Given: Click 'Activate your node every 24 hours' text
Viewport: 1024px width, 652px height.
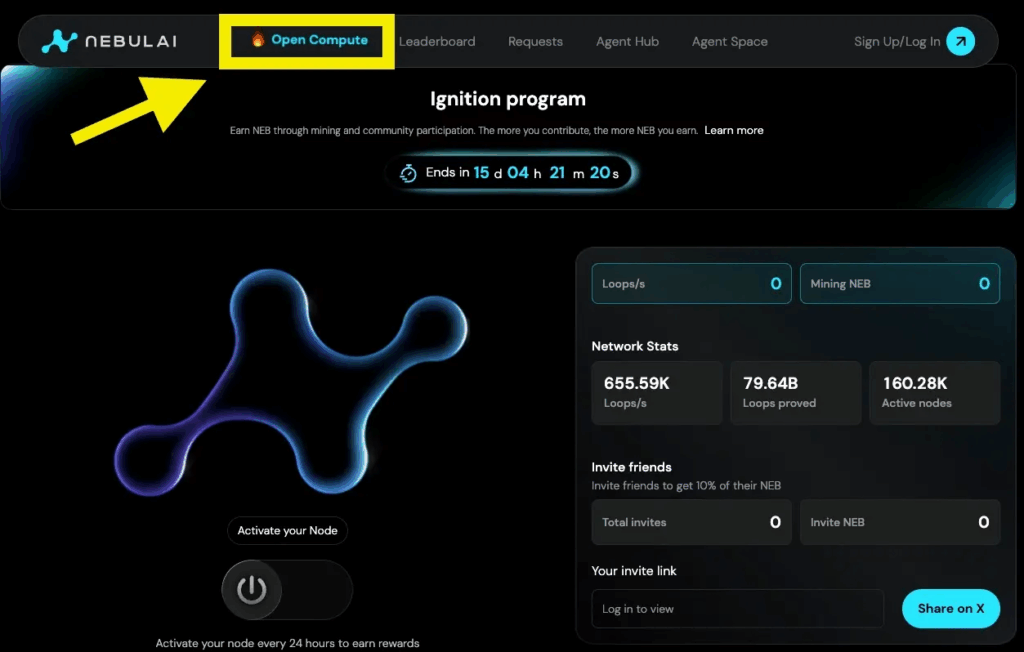Looking at the screenshot, I should (287, 644).
